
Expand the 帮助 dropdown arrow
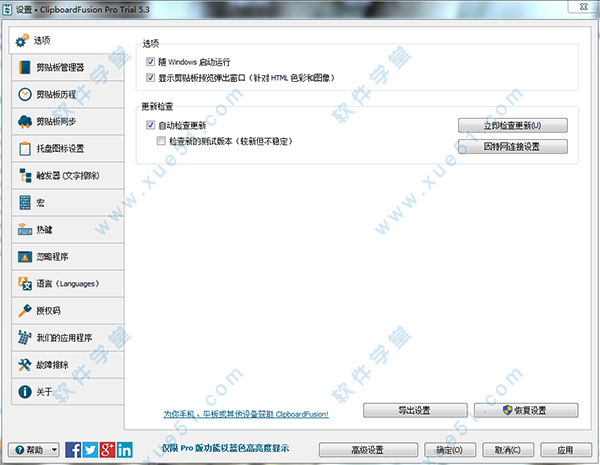[54, 450]
